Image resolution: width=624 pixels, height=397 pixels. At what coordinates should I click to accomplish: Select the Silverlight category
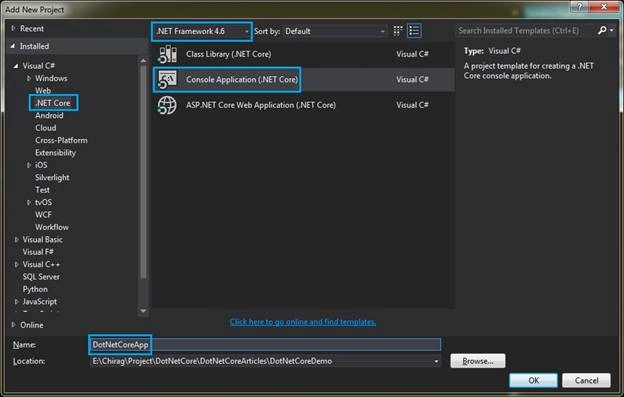[x=52, y=177]
